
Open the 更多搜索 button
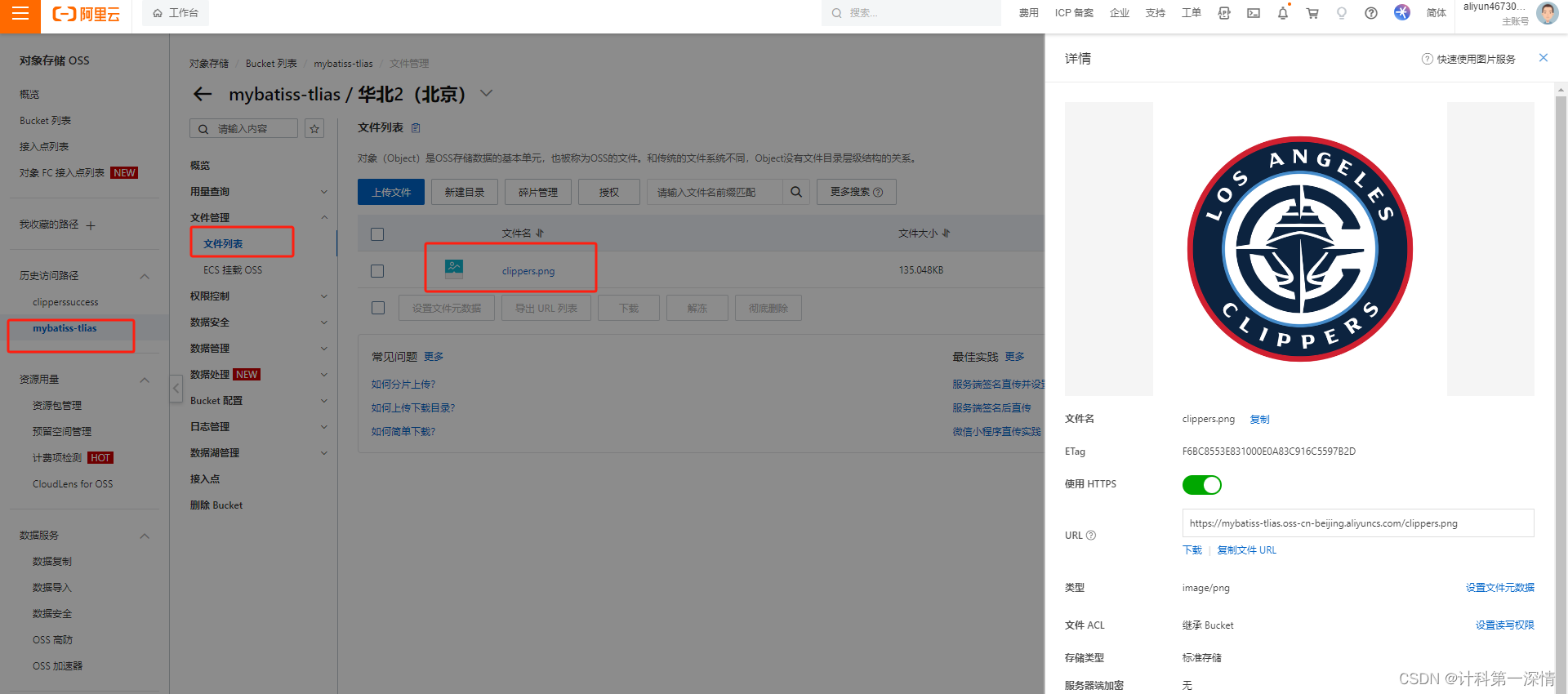857,192
